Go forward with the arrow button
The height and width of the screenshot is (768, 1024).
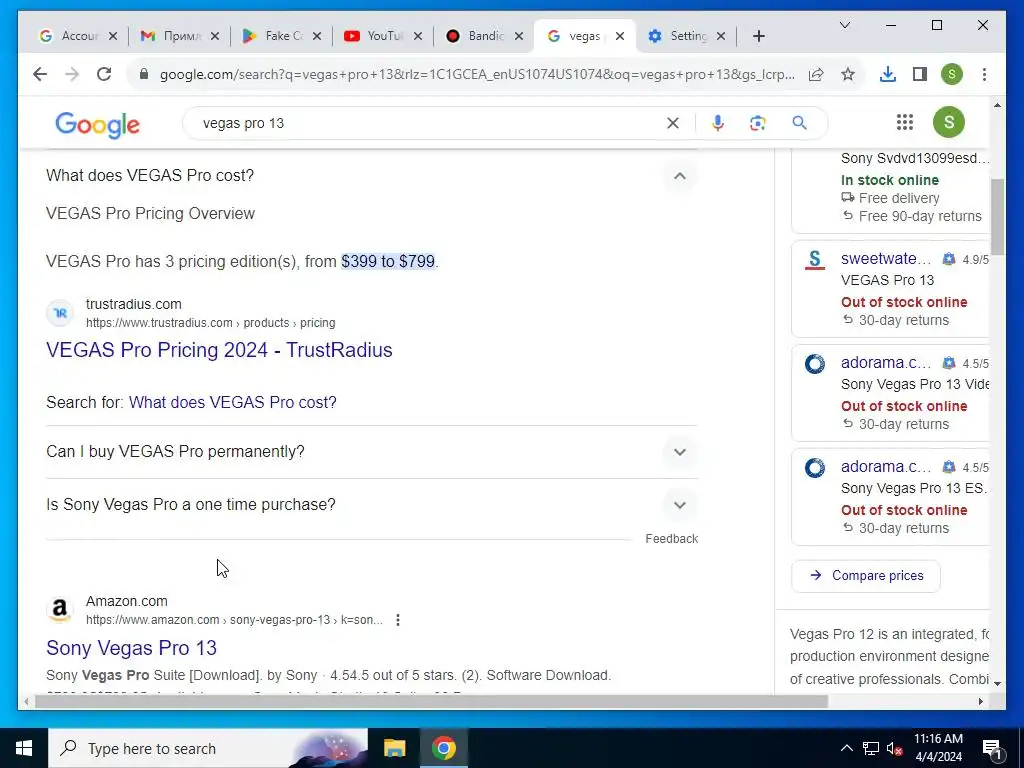72,74
